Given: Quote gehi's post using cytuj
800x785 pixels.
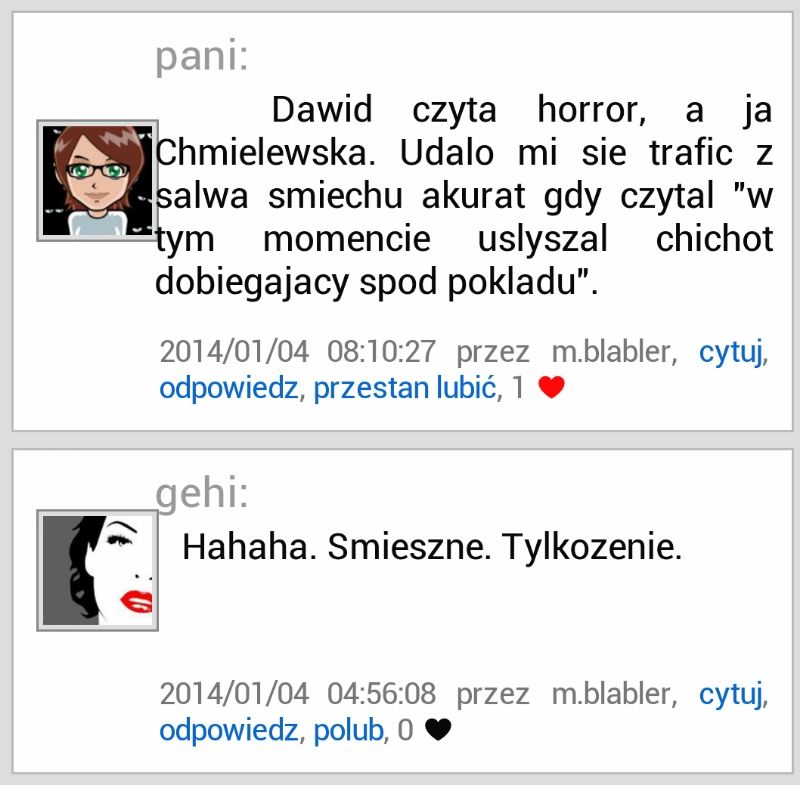Looking at the screenshot, I should point(733,694).
